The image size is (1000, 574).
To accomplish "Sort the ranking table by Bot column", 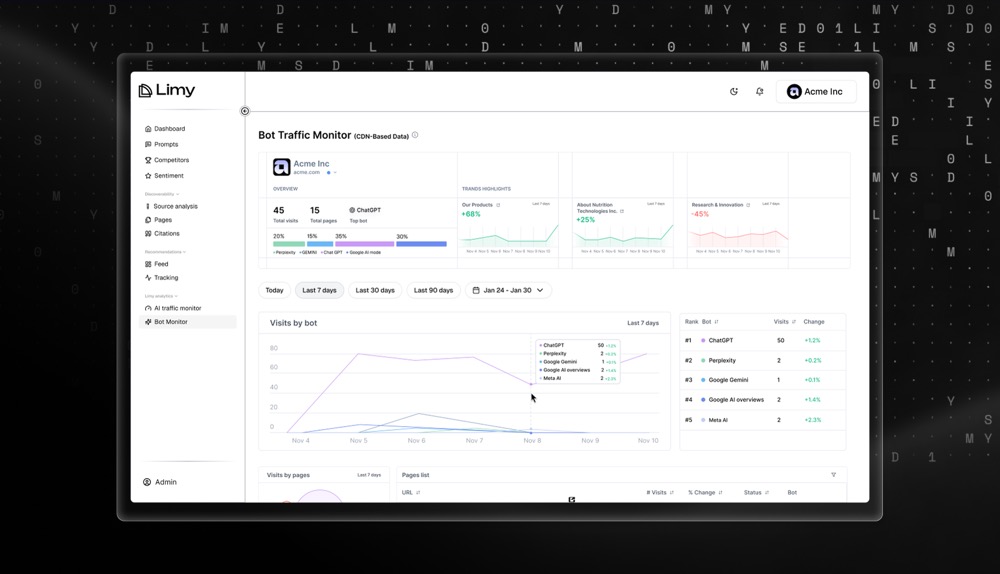I will tap(716, 322).
